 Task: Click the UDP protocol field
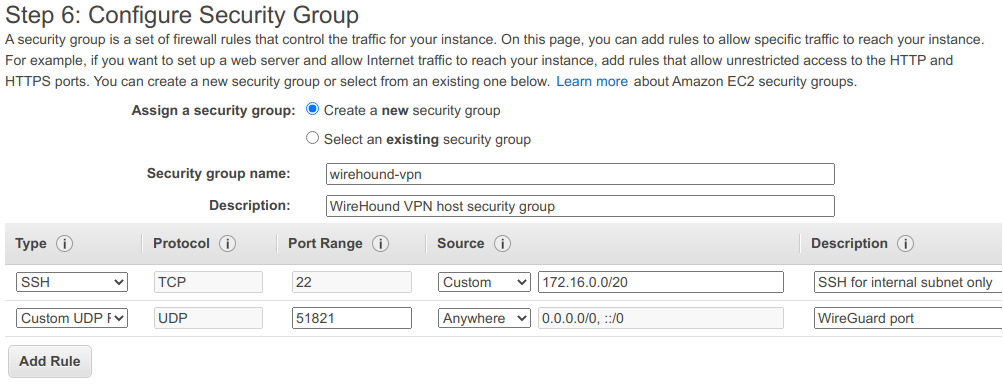coord(209,318)
